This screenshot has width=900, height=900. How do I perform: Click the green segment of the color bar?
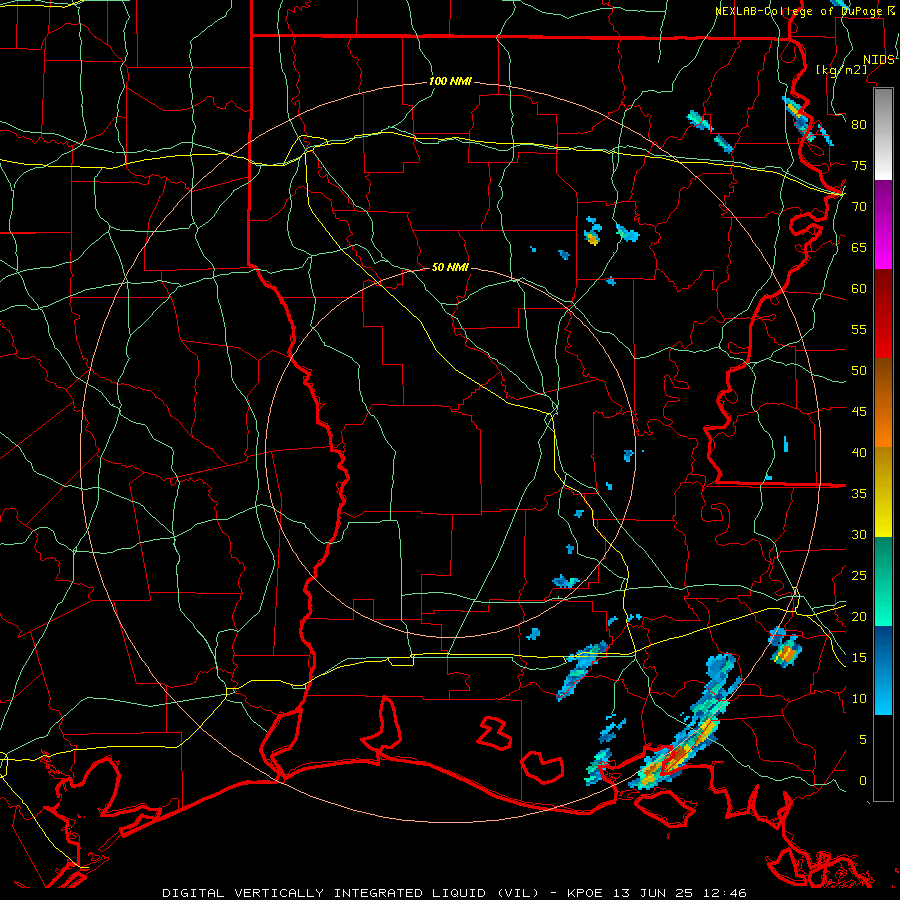(884, 581)
